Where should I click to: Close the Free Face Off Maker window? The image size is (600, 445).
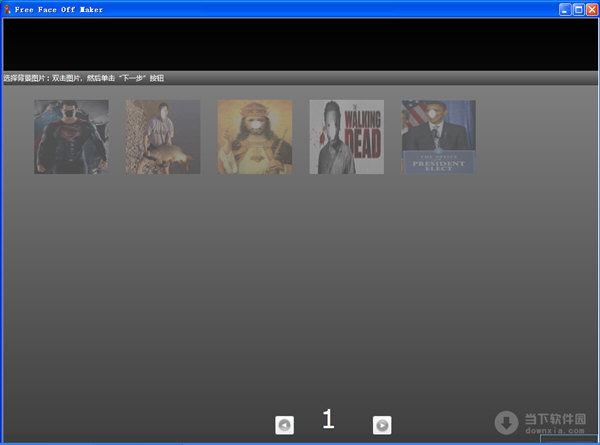tap(592, 10)
